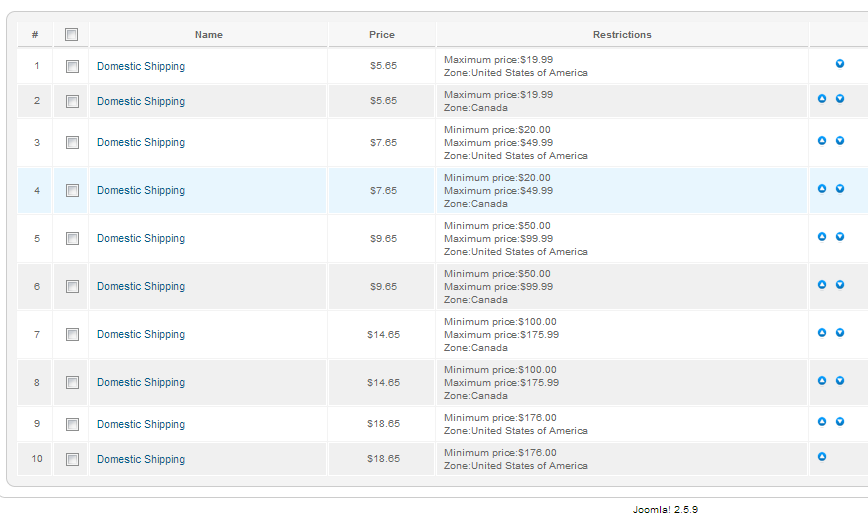Image resolution: width=868 pixels, height=526 pixels.
Task: Open Domestic Shipping link in row 2
Action: 141,102
